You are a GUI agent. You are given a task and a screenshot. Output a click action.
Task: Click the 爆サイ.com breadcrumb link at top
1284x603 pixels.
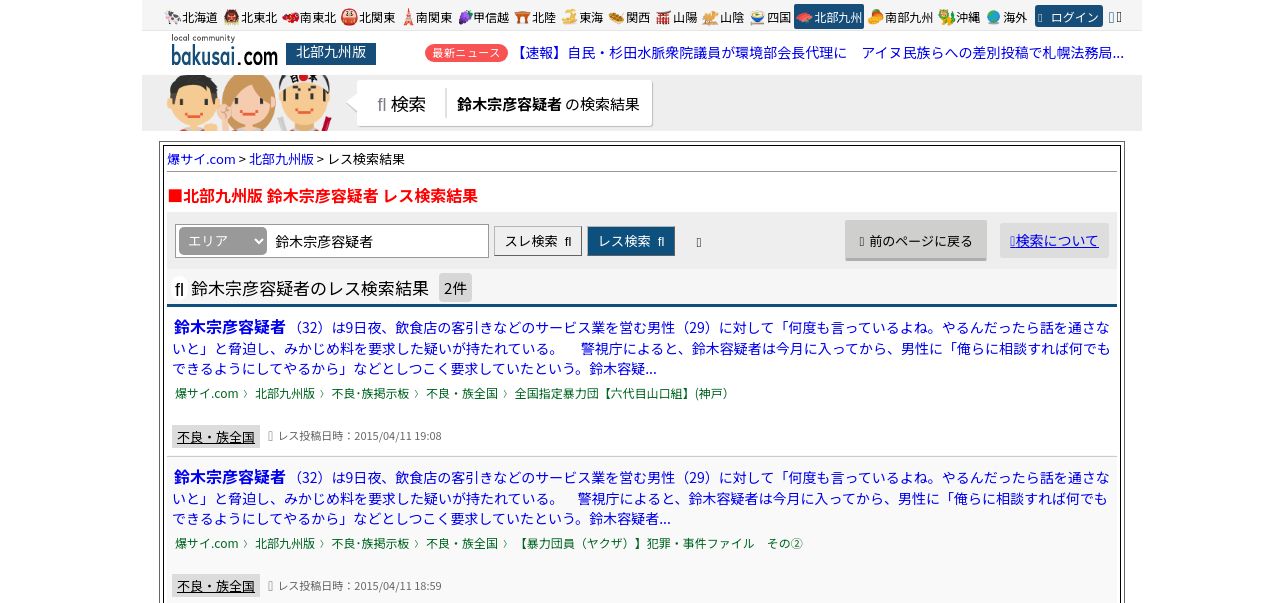201,159
